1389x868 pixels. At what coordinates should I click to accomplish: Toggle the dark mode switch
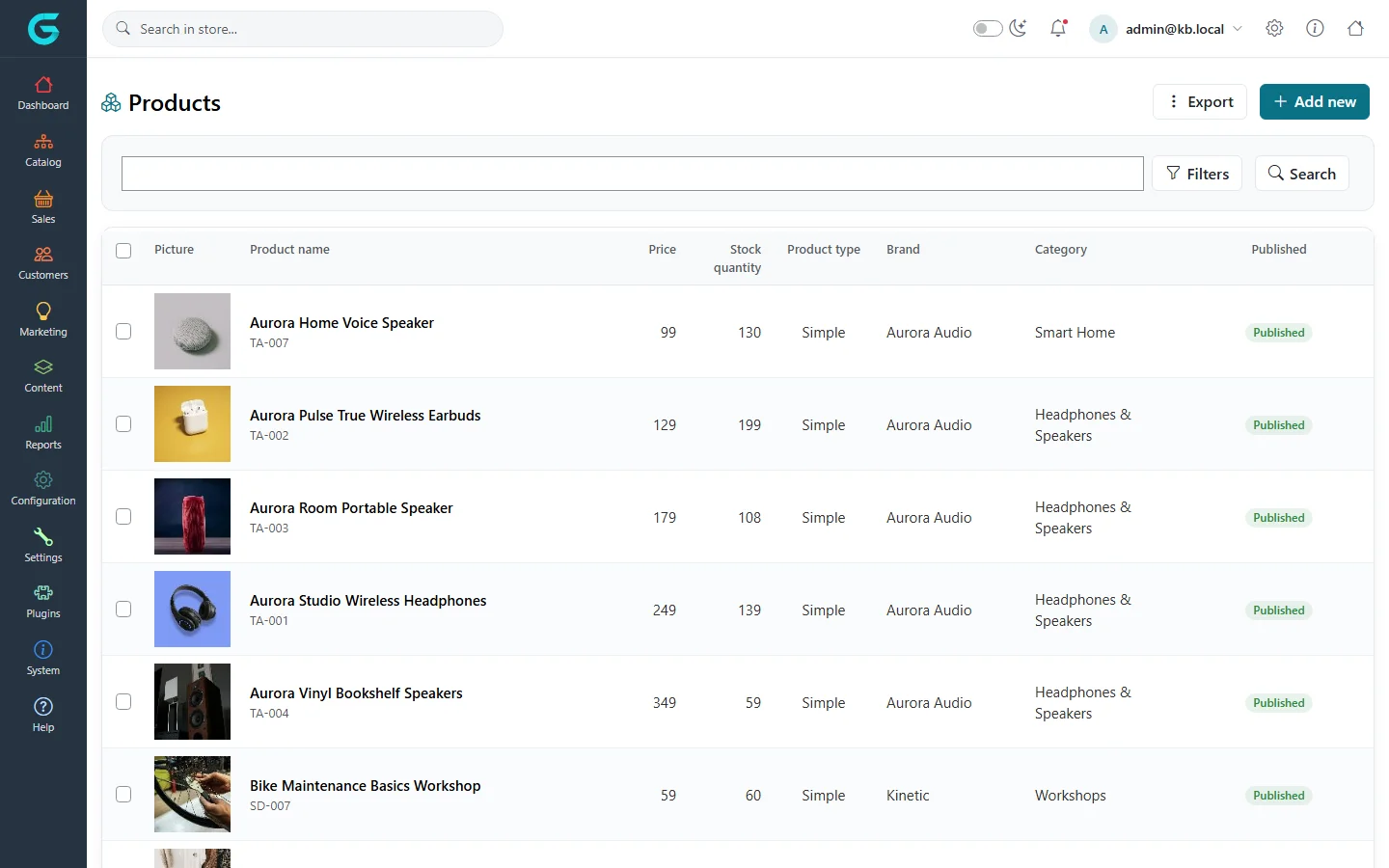tap(988, 28)
